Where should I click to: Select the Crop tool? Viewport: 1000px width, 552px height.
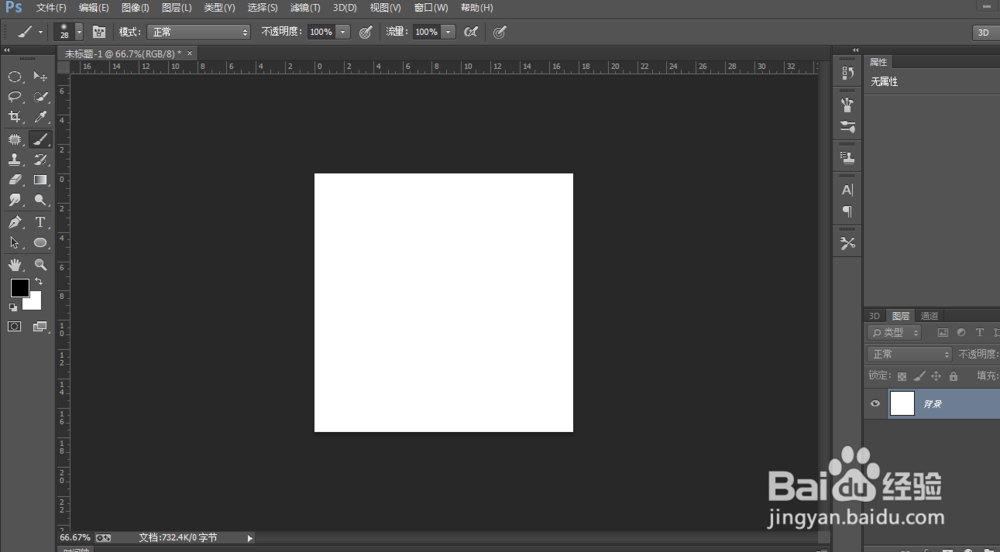tap(15, 117)
